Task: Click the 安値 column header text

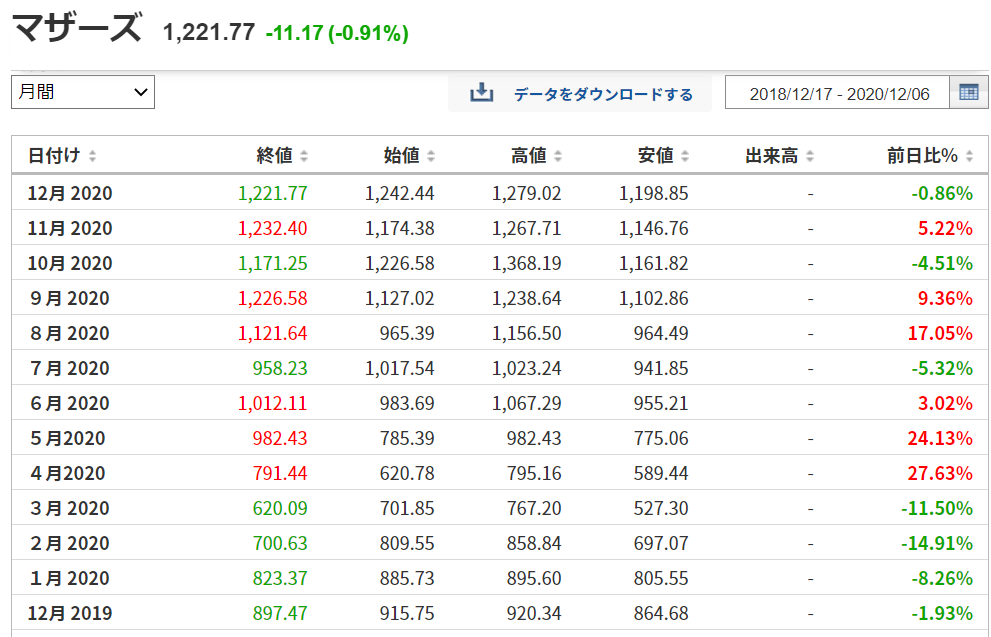Action: pos(655,156)
